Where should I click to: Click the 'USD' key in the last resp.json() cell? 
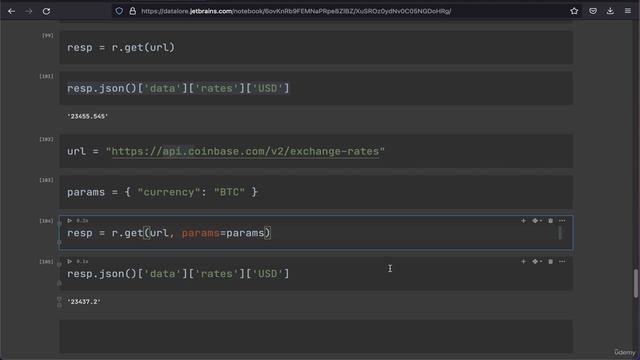[x=268, y=274]
